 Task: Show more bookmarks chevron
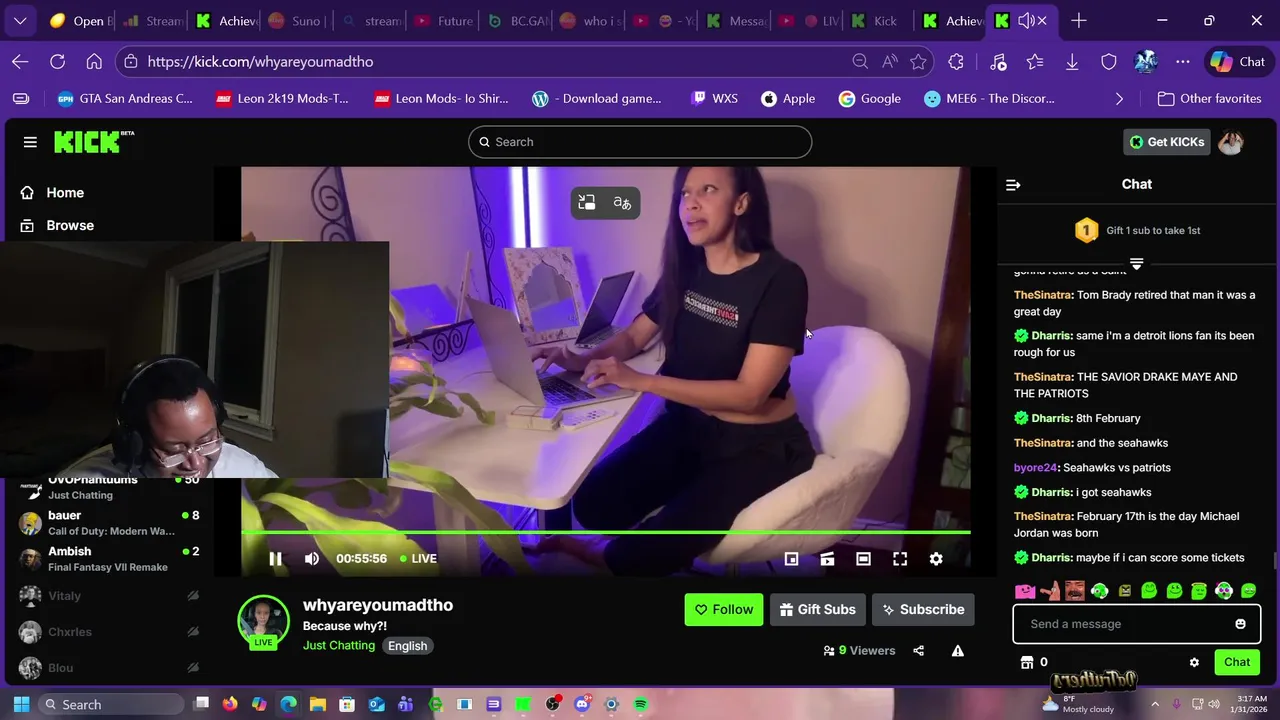point(1119,99)
